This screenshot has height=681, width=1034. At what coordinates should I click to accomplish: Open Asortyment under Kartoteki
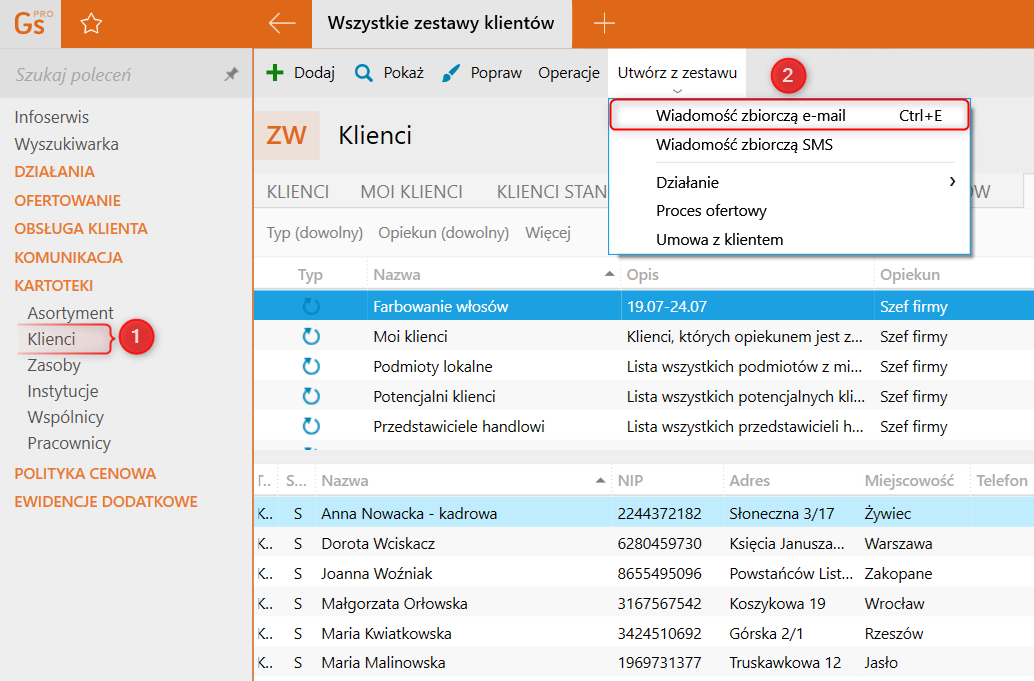coord(71,312)
